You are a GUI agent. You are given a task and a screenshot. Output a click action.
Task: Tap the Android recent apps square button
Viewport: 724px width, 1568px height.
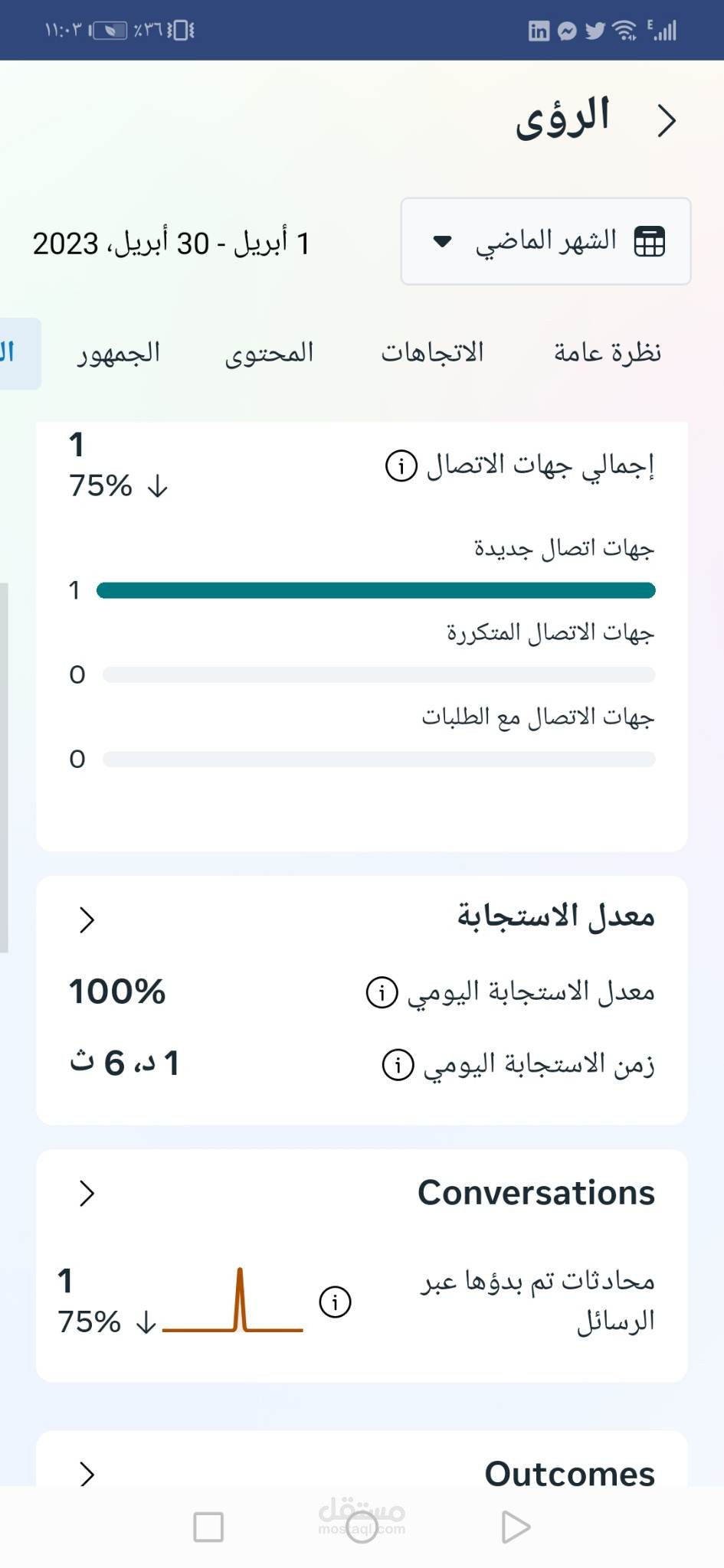[x=208, y=1527]
